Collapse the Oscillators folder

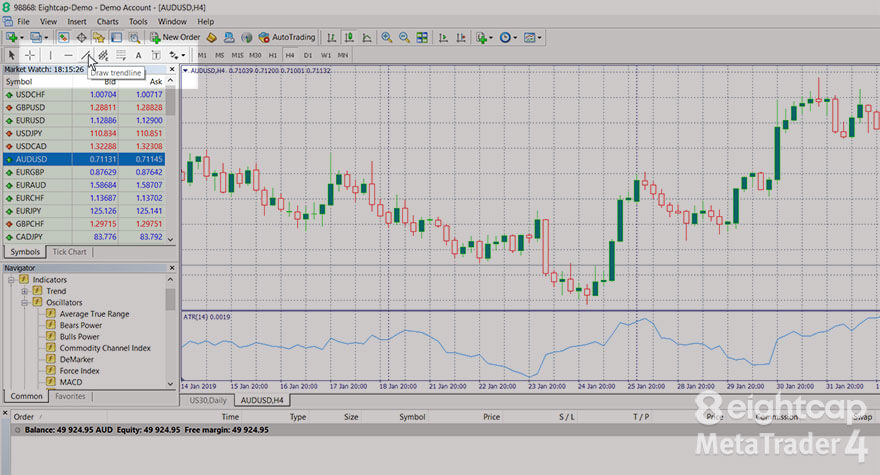click(x=25, y=303)
